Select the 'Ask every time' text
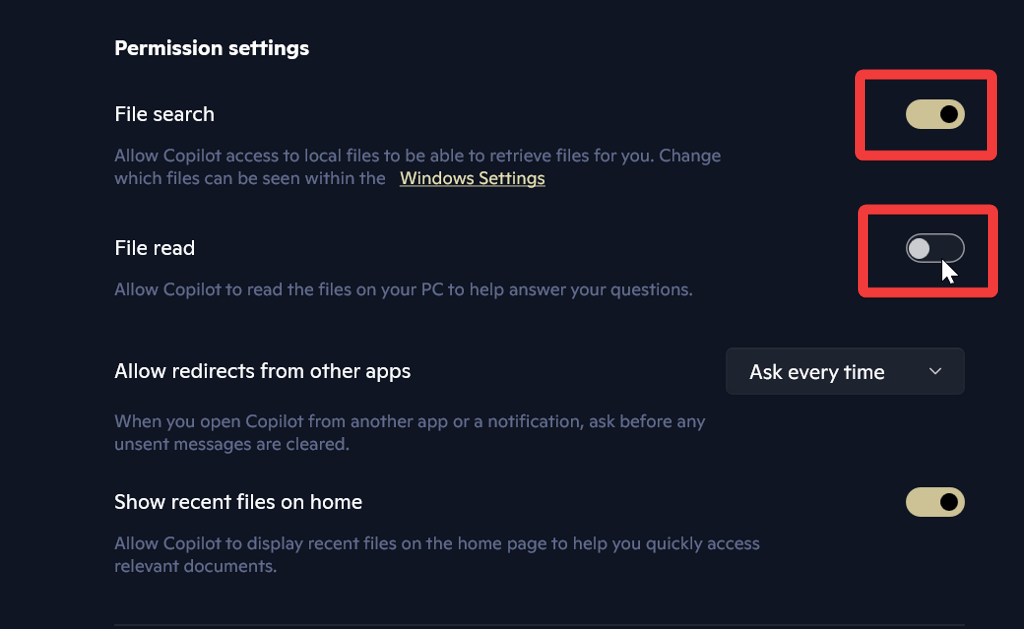Screen dimensions: 1024x629 click(816, 372)
